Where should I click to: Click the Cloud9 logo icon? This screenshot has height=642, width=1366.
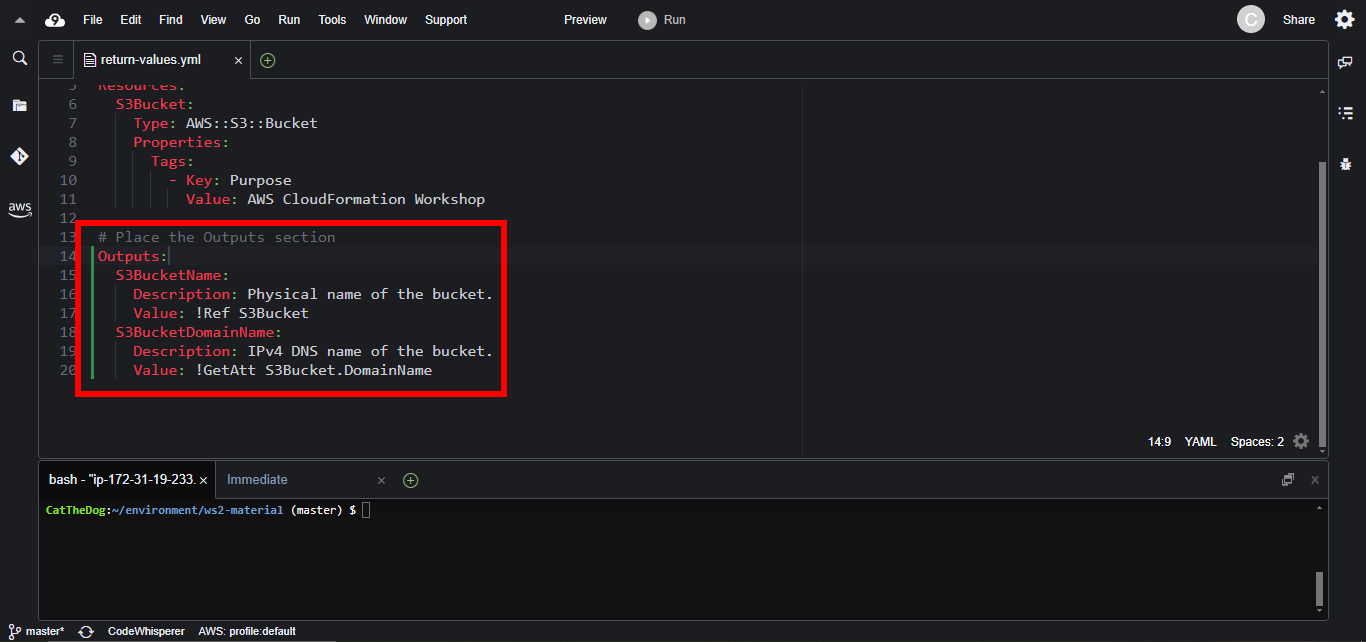tap(55, 20)
